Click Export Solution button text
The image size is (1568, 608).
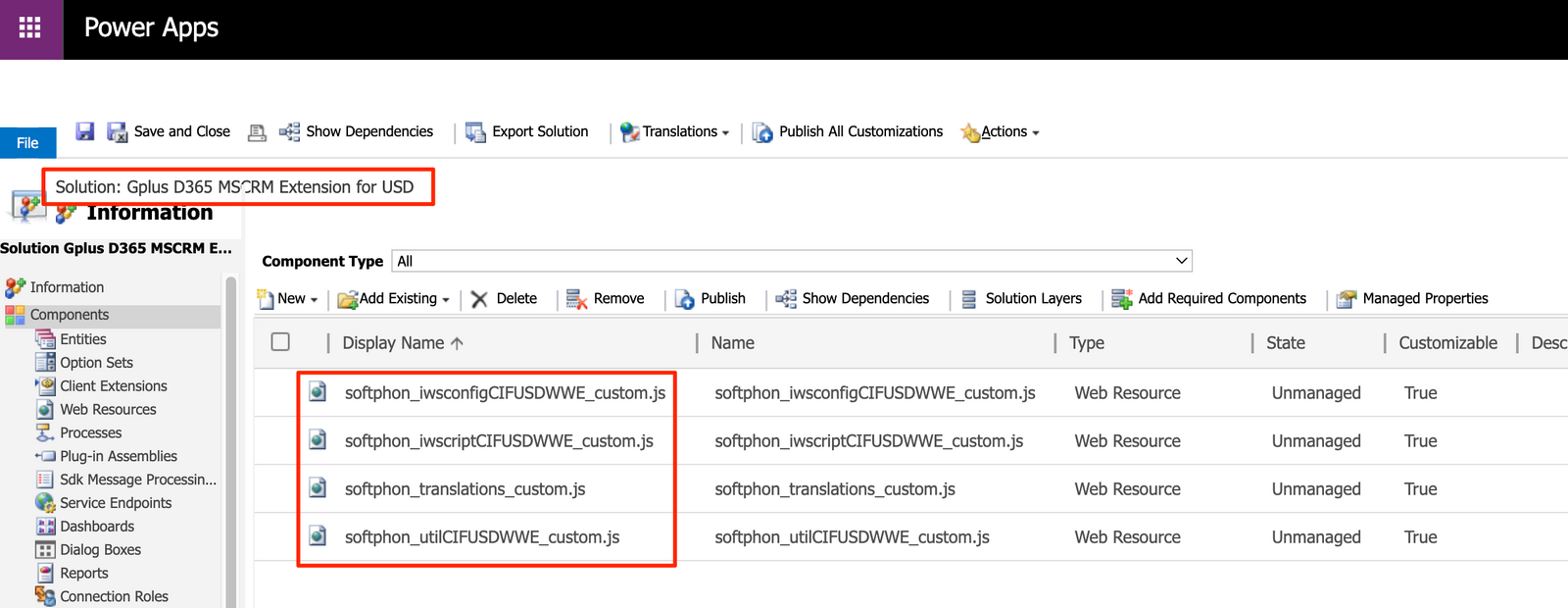click(x=540, y=131)
